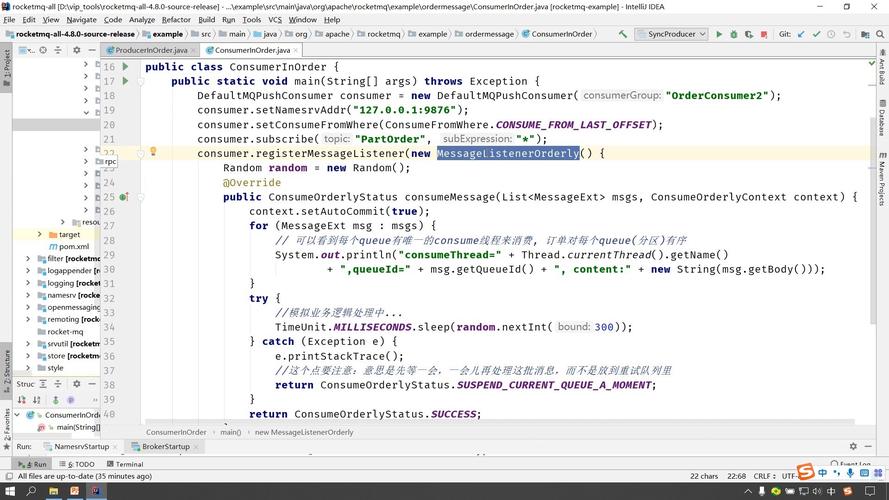
Task: Run main method gutter arrow at line 17
Action: coord(125,81)
